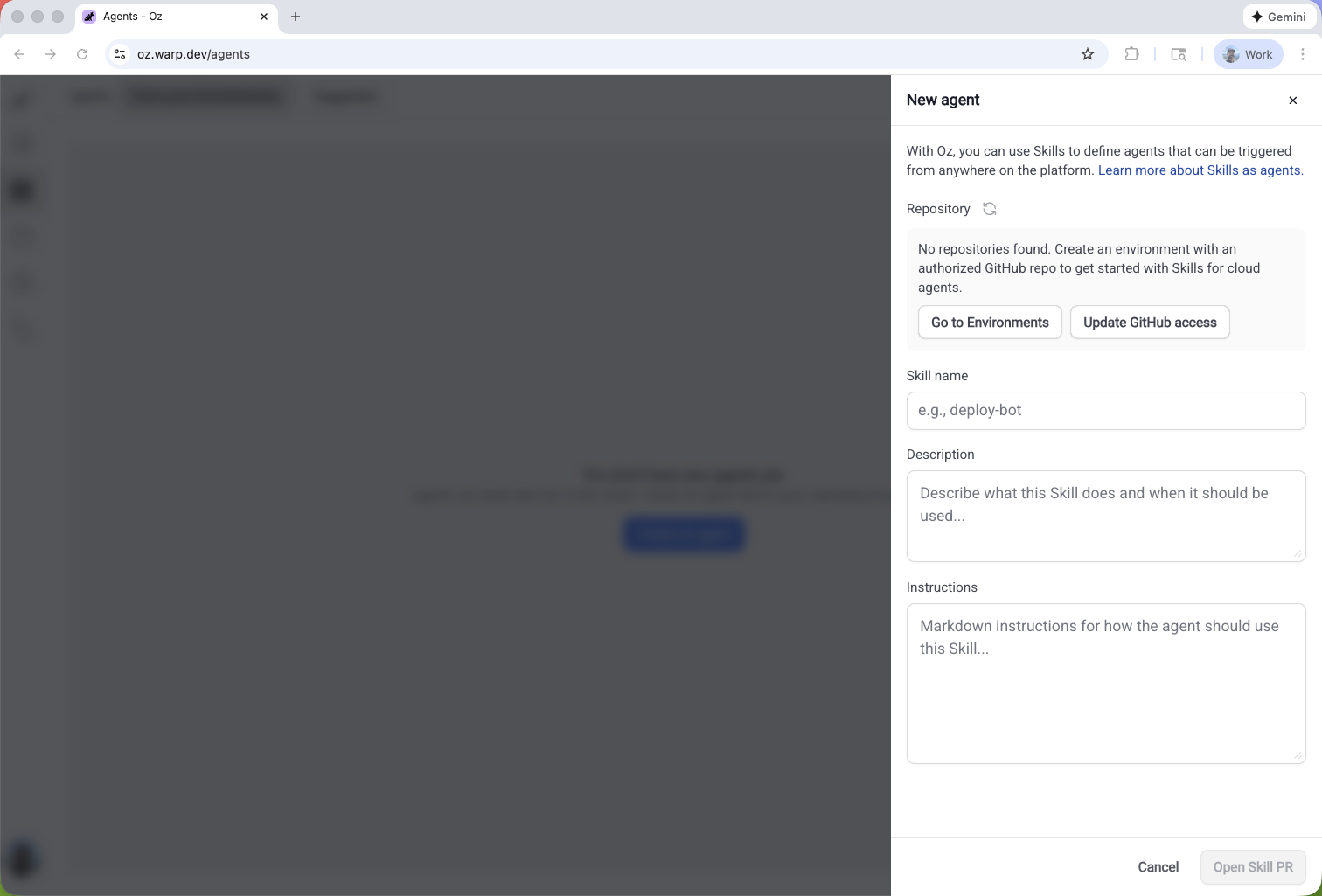Refresh the Repository list
This screenshot has width=1322, height=896.
(989, 209)
